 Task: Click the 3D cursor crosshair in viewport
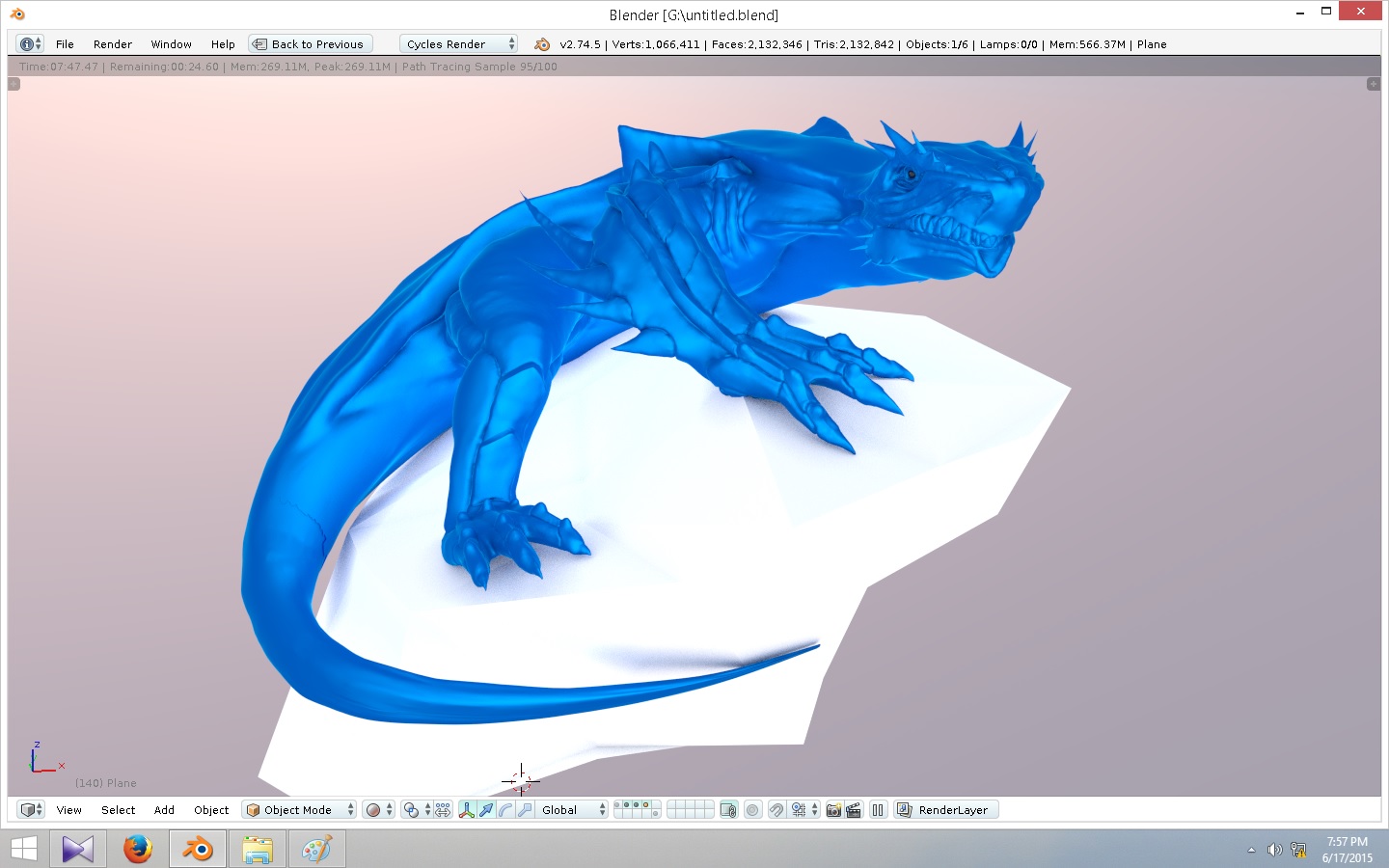pyautogui.click(x=520, y=780)
